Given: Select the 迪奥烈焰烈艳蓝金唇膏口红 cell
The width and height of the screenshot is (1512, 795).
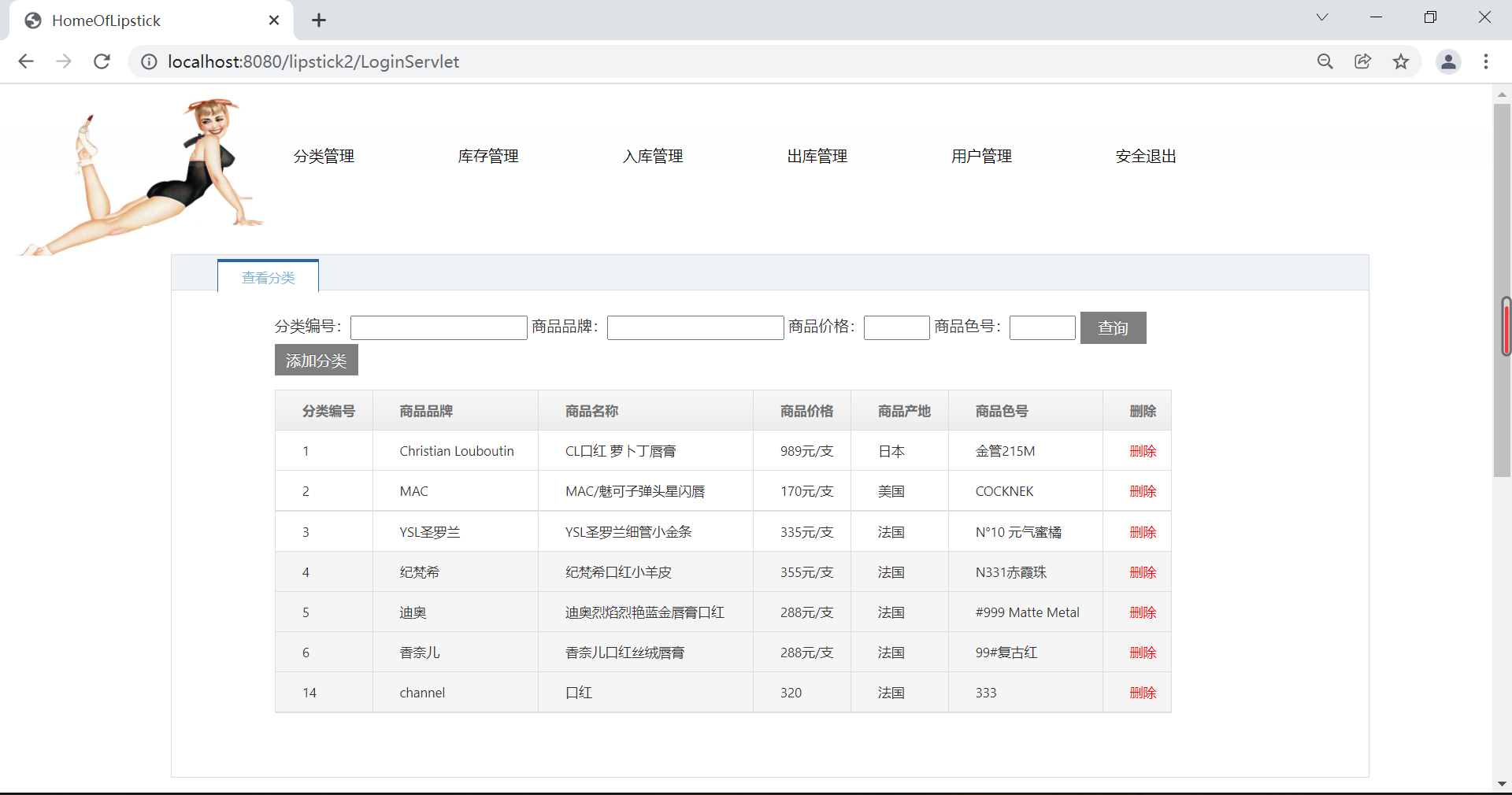Looking at the screenshot, I should pyautogui.click(x=646, y=612).
